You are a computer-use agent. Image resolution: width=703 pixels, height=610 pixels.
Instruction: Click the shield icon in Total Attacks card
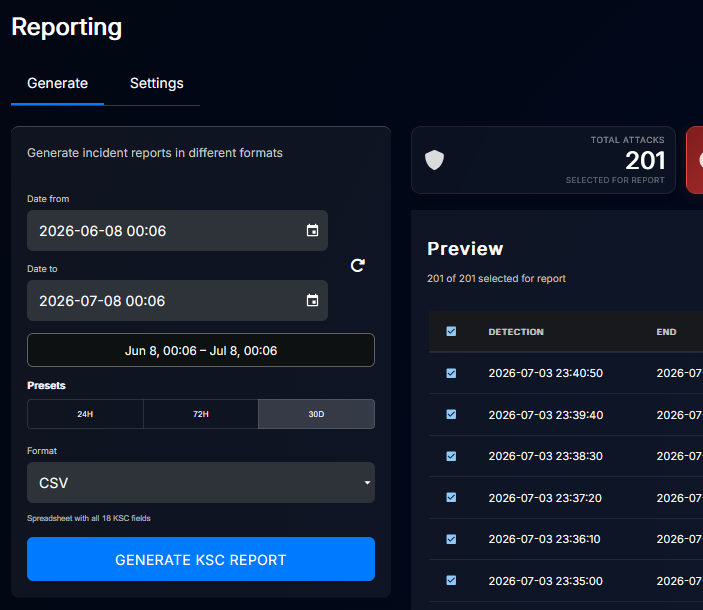[434, 160]
